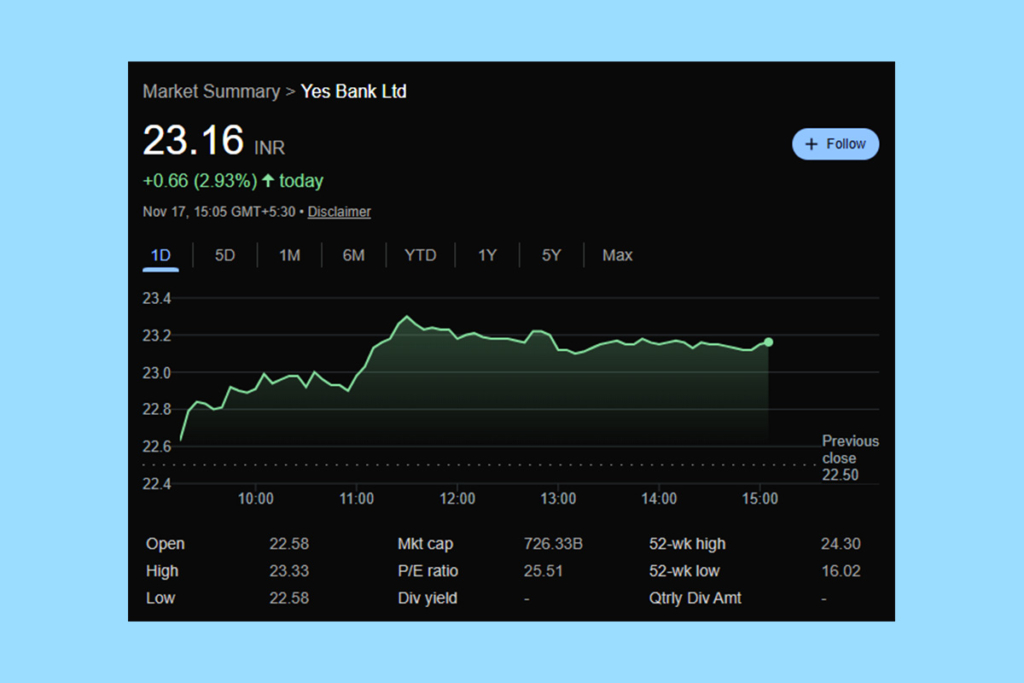
Task: Switch to the 1M chart tab
Action: [x=288, y=255]
